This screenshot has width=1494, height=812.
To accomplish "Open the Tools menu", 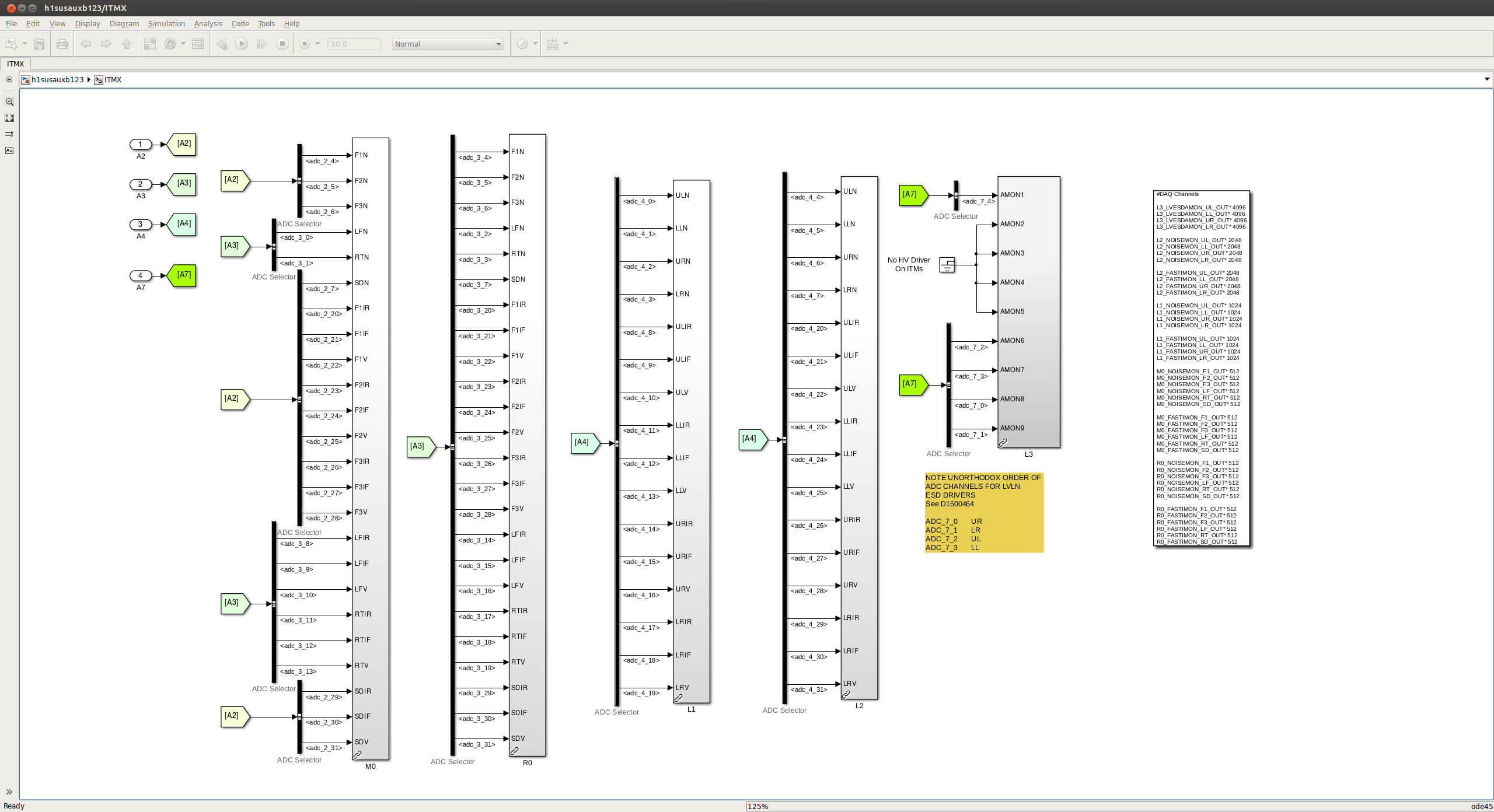I will pos(266,23).
